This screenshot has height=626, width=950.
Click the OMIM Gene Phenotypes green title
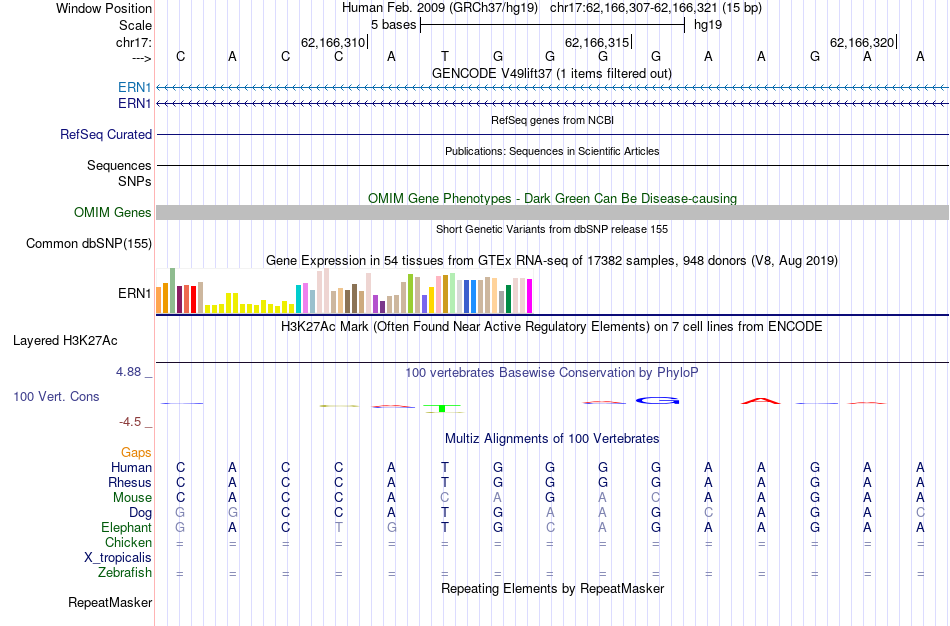[553, 198]
